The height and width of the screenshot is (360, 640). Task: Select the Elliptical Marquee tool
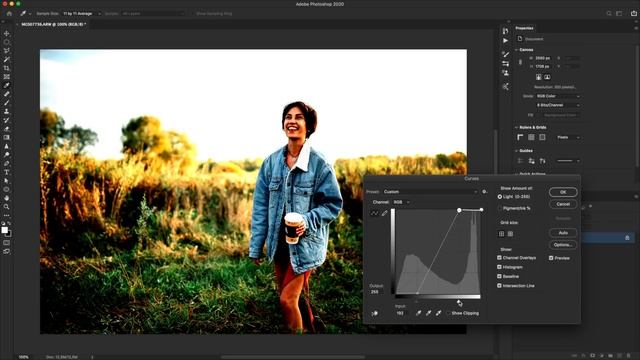click(7, 42)
